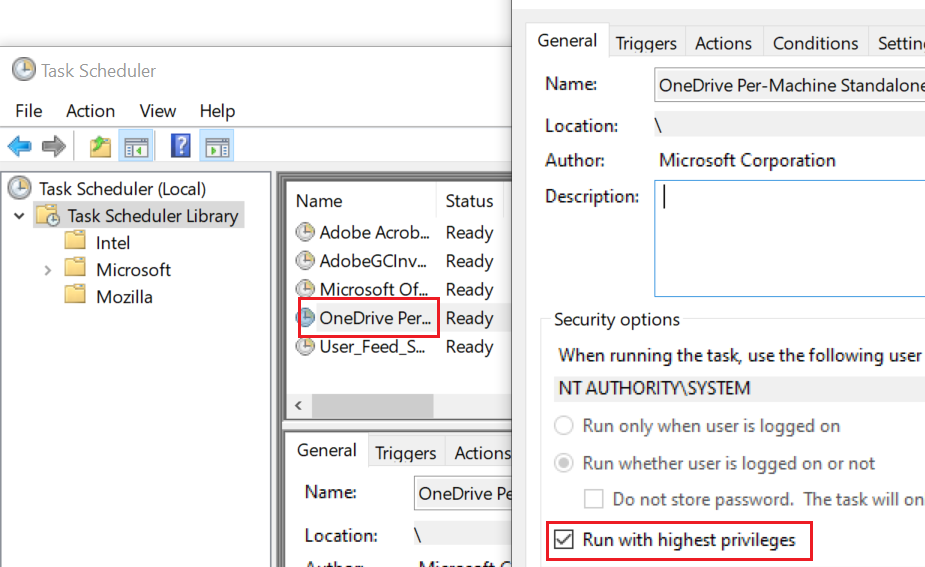Click the Task Scheduler clock icon in title bar
The height and width of the screenshot is (567, 925).
click(x=24, y=70)
